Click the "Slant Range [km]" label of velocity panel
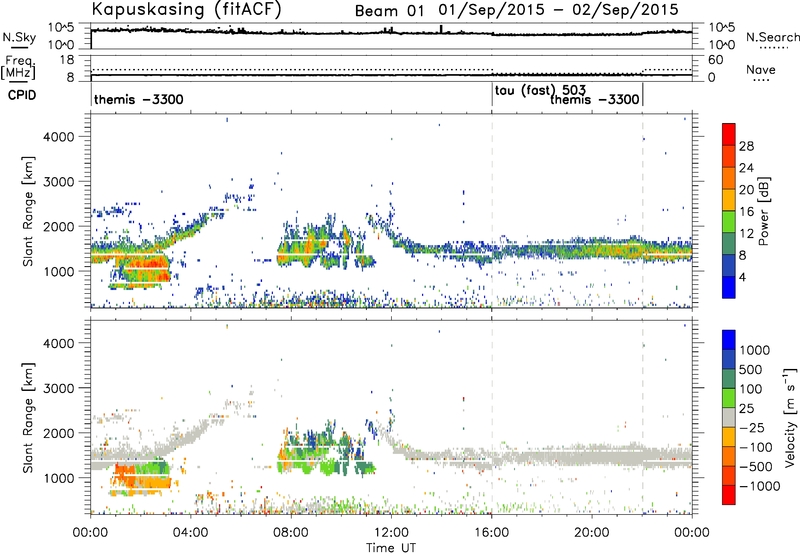Screen dimensions: 800x554 (28, 417)
